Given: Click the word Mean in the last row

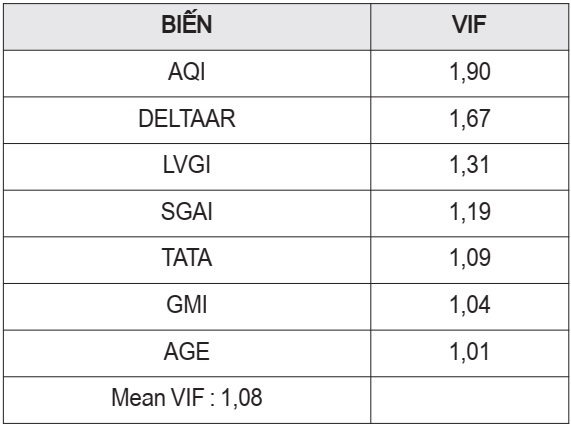Looking at the screenshot, I should [139, 397].
